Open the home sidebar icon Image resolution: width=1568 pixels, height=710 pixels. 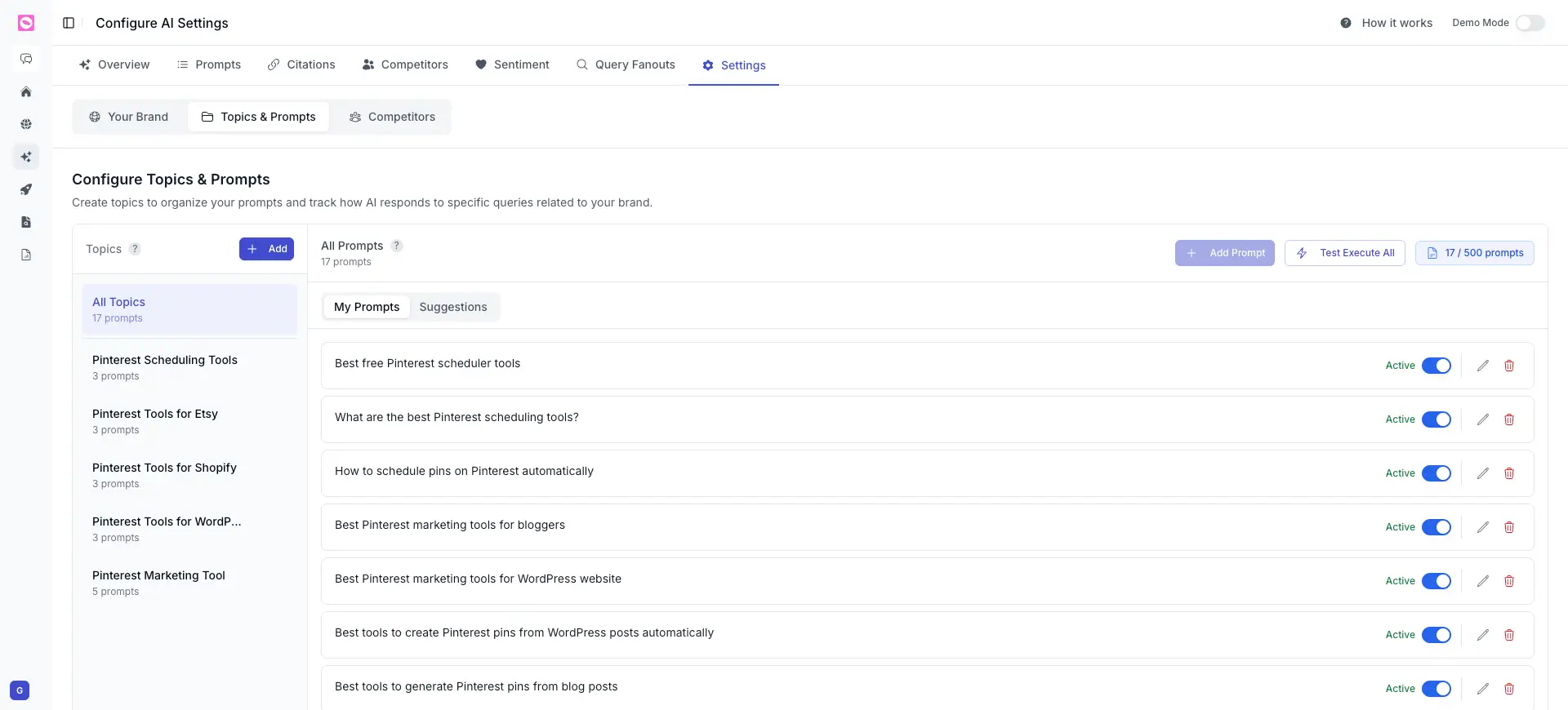point(26,91)
